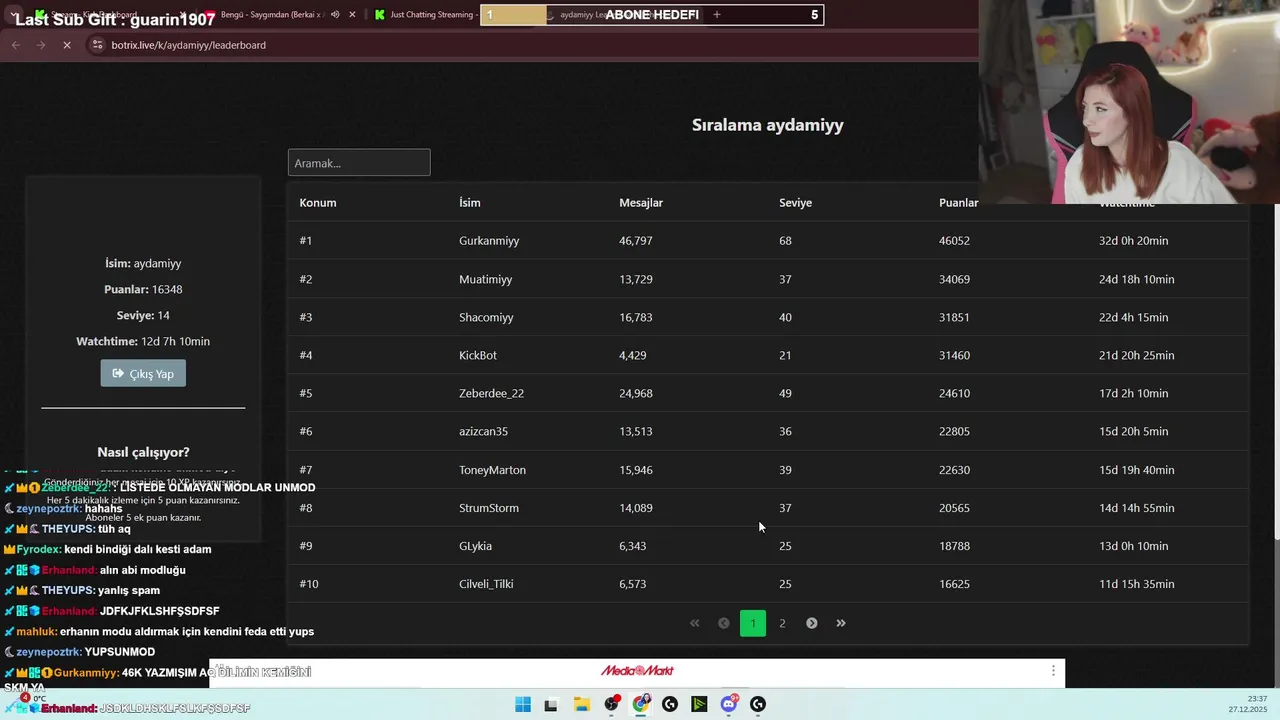Sort by Seviye column header

click(x=795, y=202)
